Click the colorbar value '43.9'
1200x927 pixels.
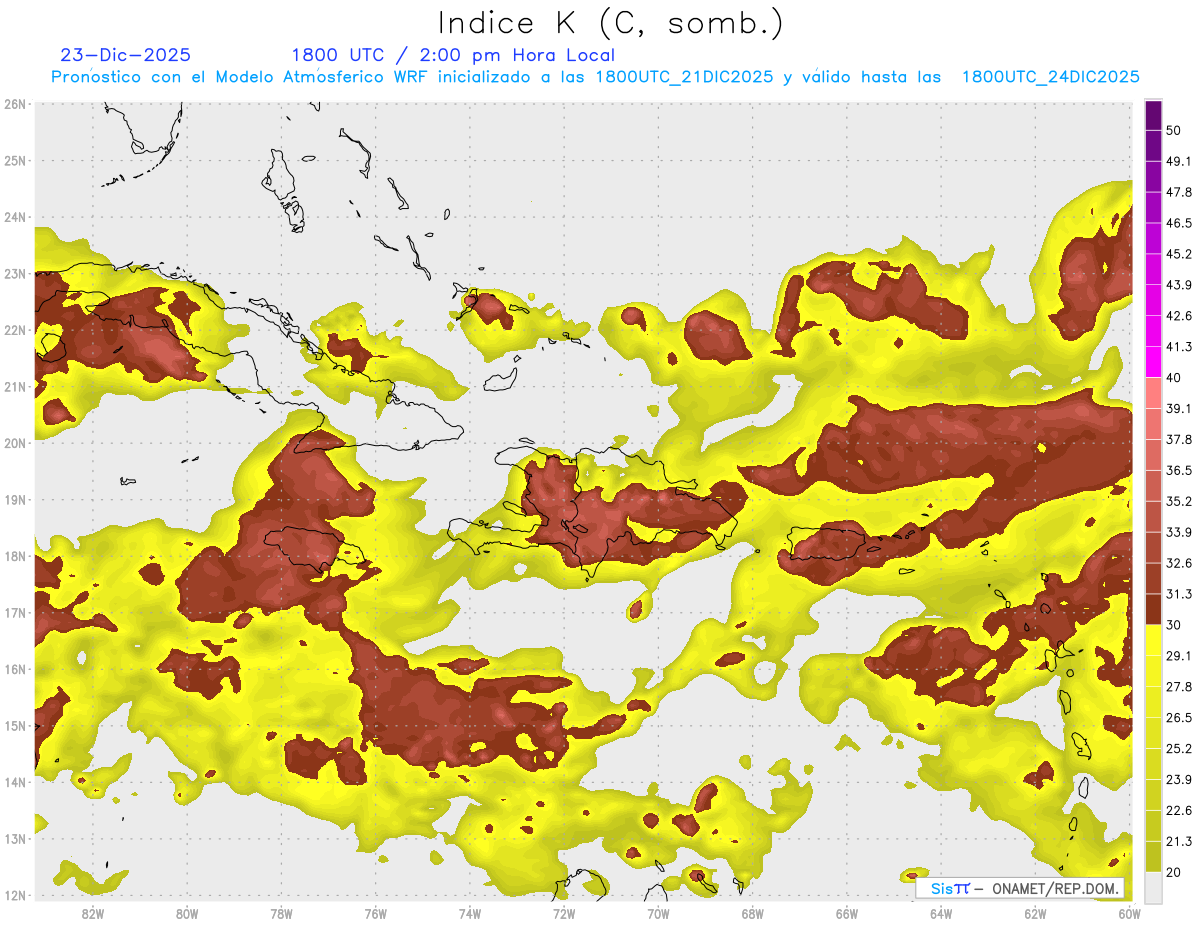pyautogui.click(x=1179, y=285)
